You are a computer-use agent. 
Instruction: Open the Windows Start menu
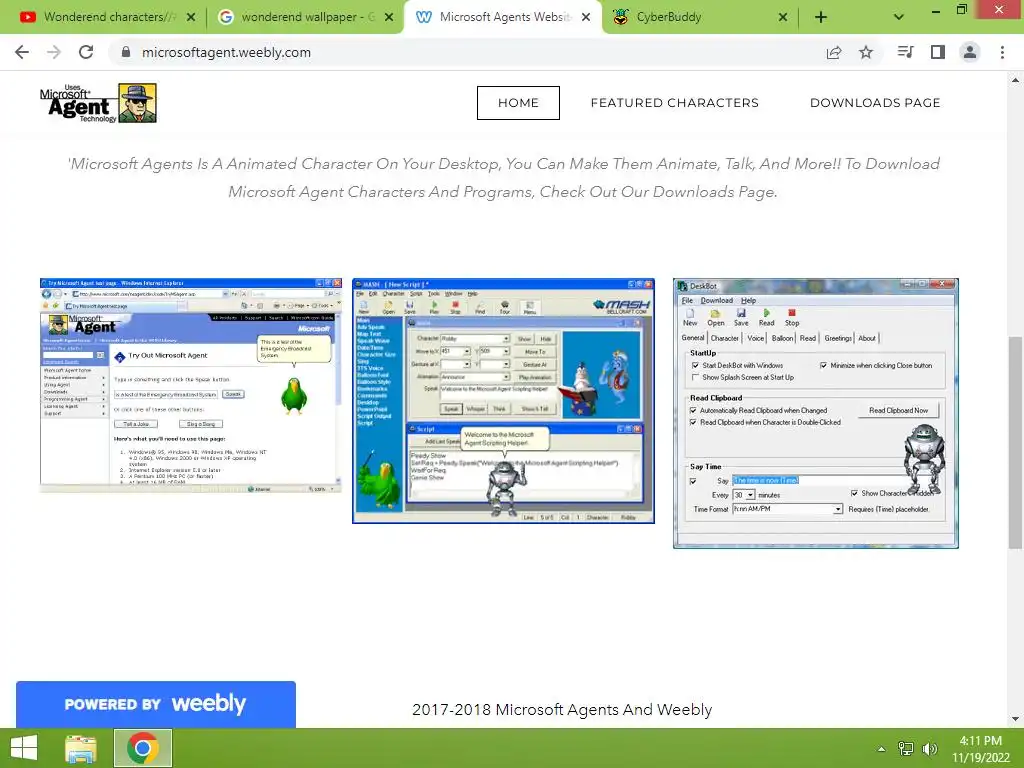click(x=24, y=748)
